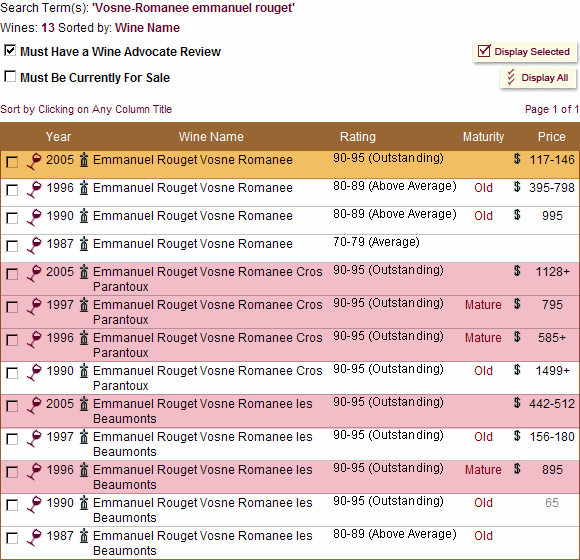Select checkbox for 1987 les Beaumonts

click(x=12, y=538)
